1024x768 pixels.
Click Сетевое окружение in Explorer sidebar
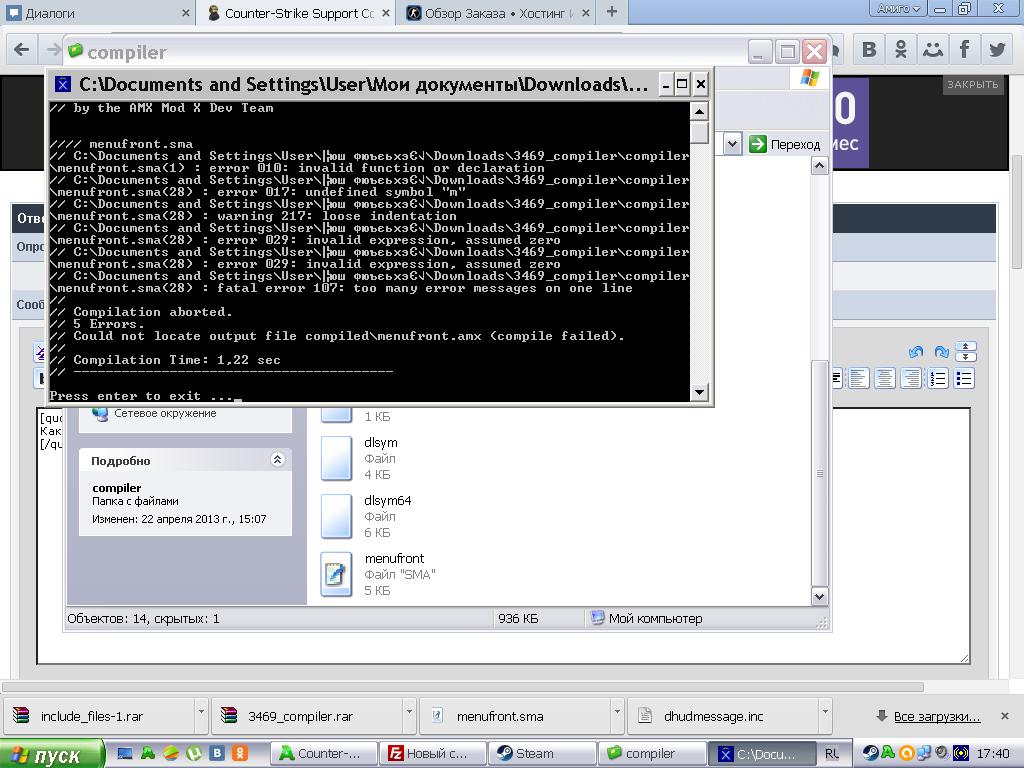tap(165, 413)
